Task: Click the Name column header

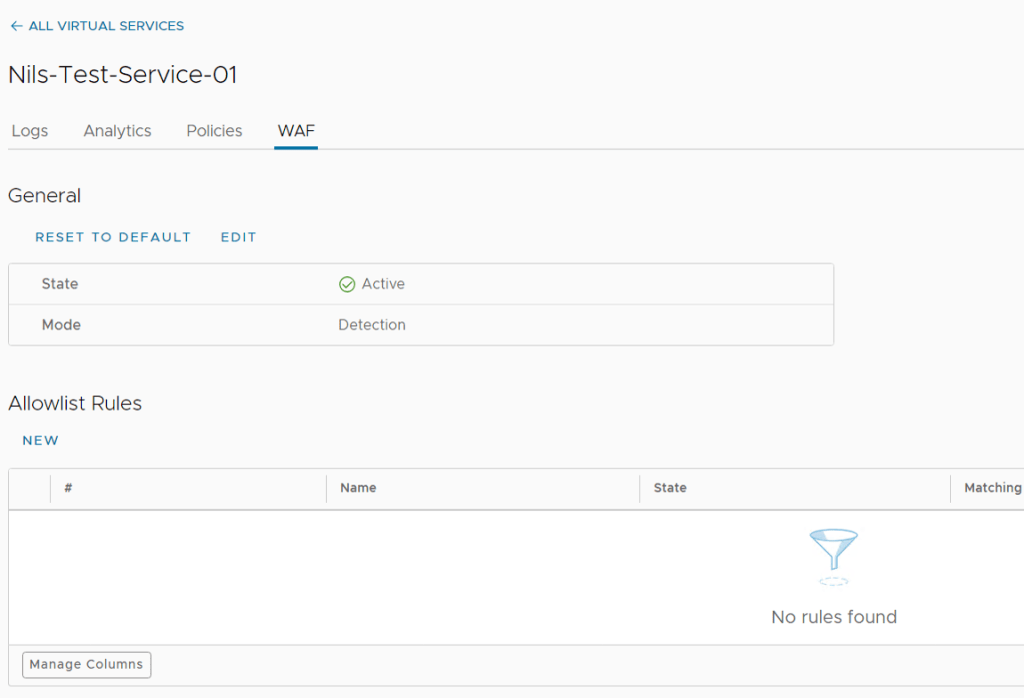Action: point(358,488)
